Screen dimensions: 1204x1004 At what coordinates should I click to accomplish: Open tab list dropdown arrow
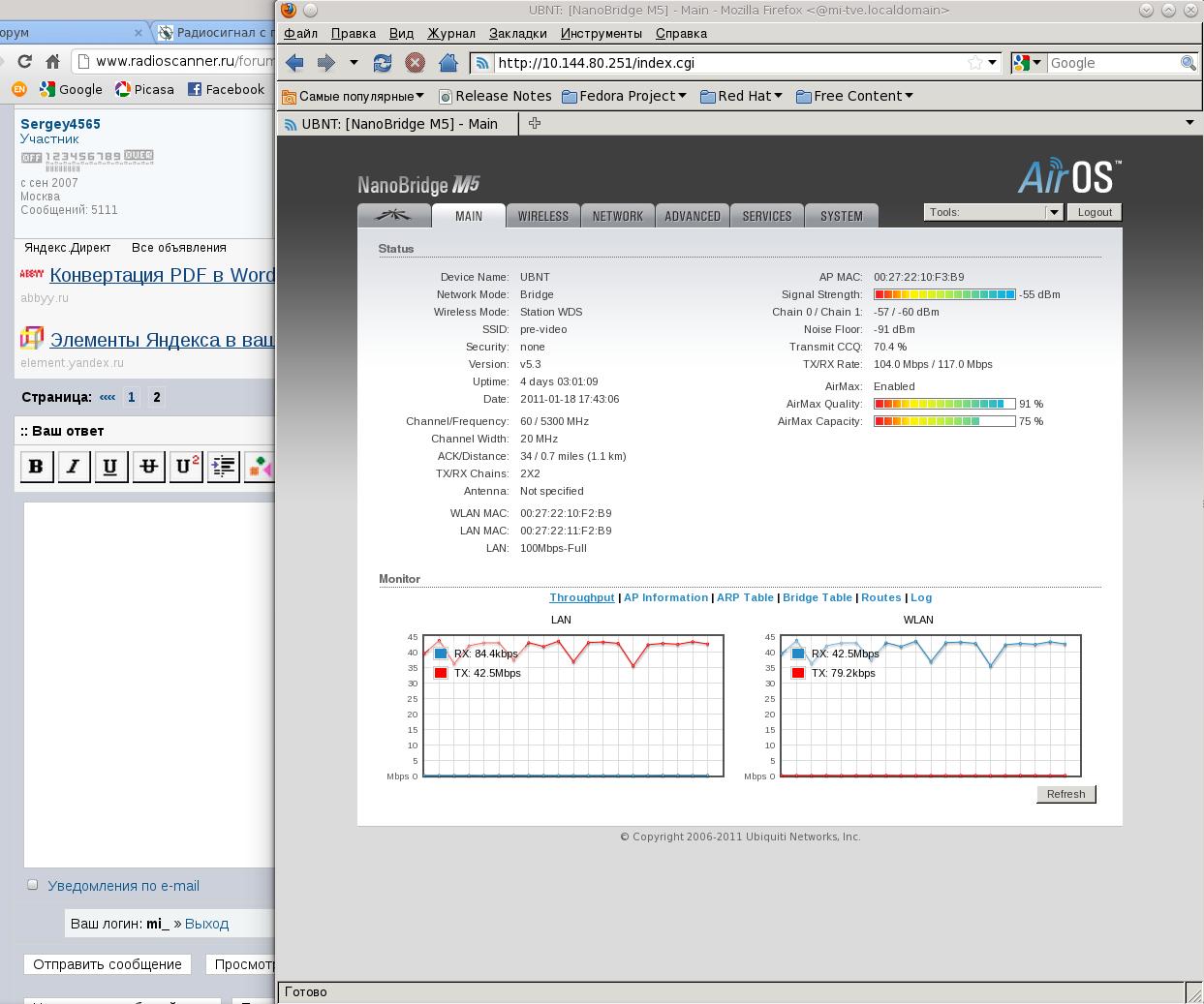click(x=1189, y=123)
